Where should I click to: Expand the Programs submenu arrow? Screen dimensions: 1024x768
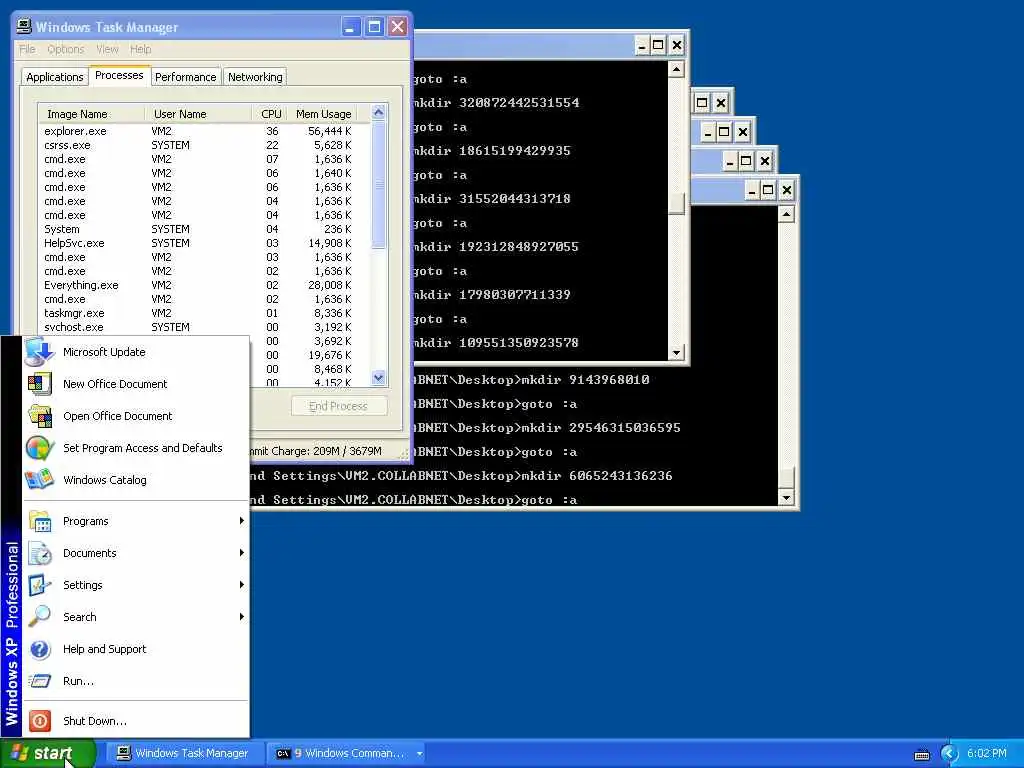coord(242,520)
